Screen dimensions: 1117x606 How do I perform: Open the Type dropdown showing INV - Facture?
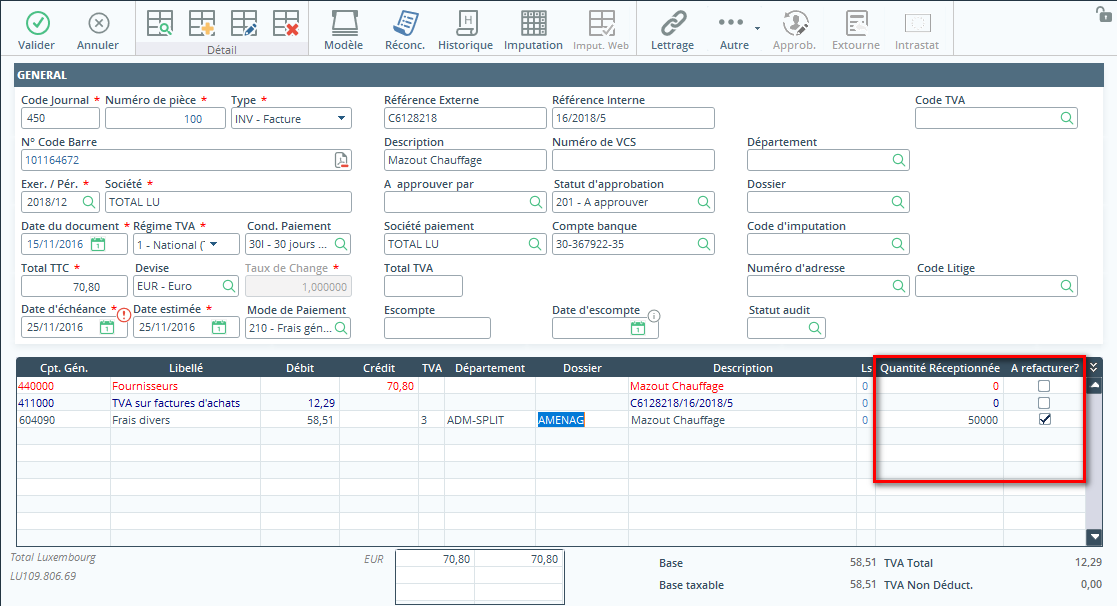pyautogui.click(x=342, y=119)
